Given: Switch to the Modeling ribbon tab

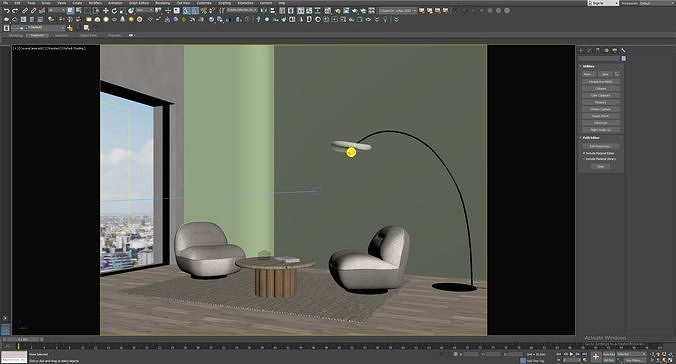Looking at the screenshot, I should (16, 35).
